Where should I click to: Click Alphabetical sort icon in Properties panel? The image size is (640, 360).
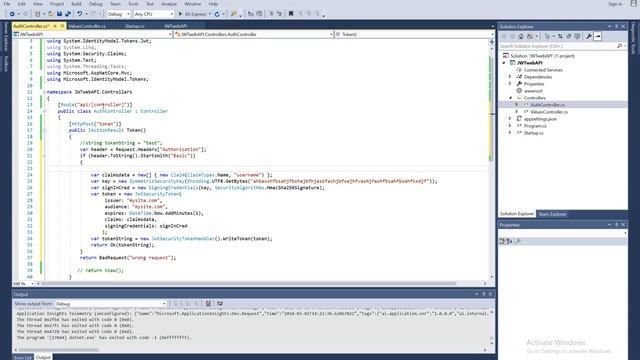point(510,241)
